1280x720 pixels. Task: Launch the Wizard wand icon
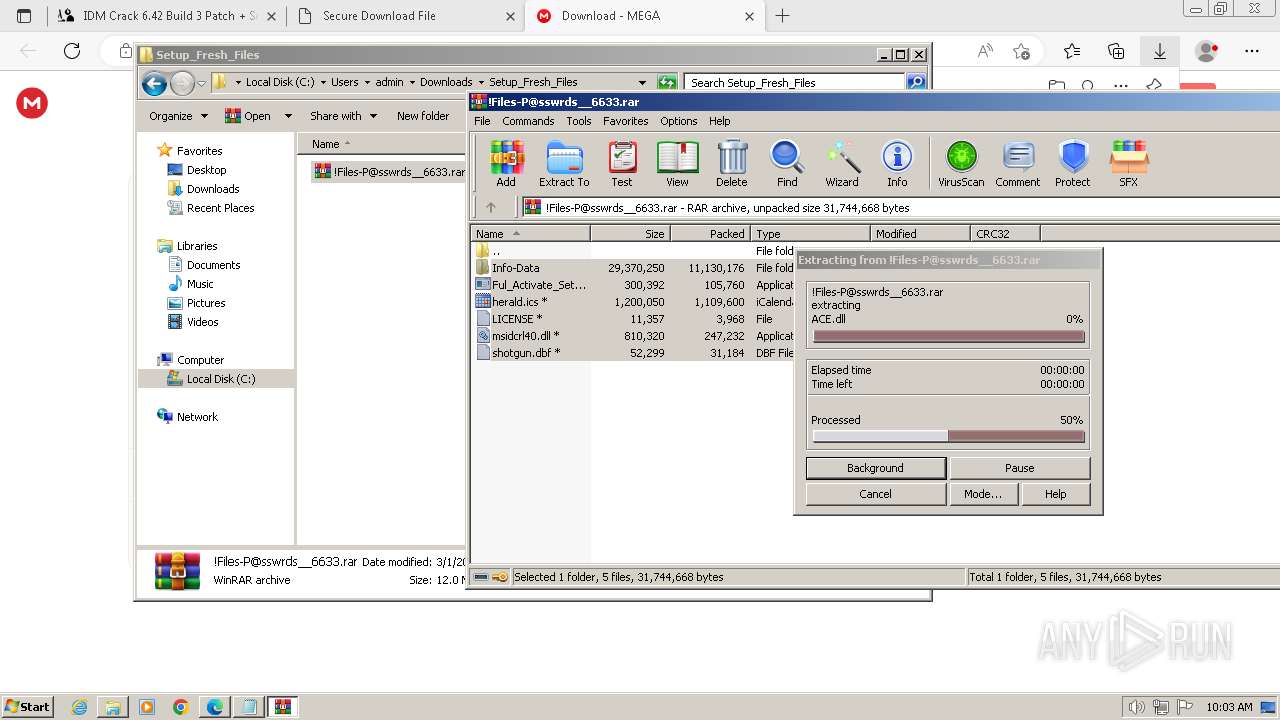pyautogui.click(x=842, y=164)
